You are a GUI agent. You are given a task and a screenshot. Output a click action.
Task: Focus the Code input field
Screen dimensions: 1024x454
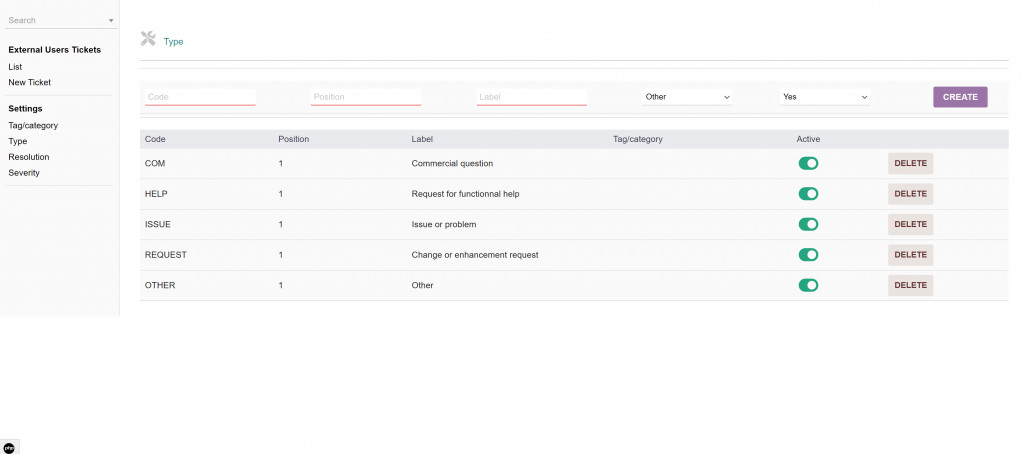(x=200, y=97)
